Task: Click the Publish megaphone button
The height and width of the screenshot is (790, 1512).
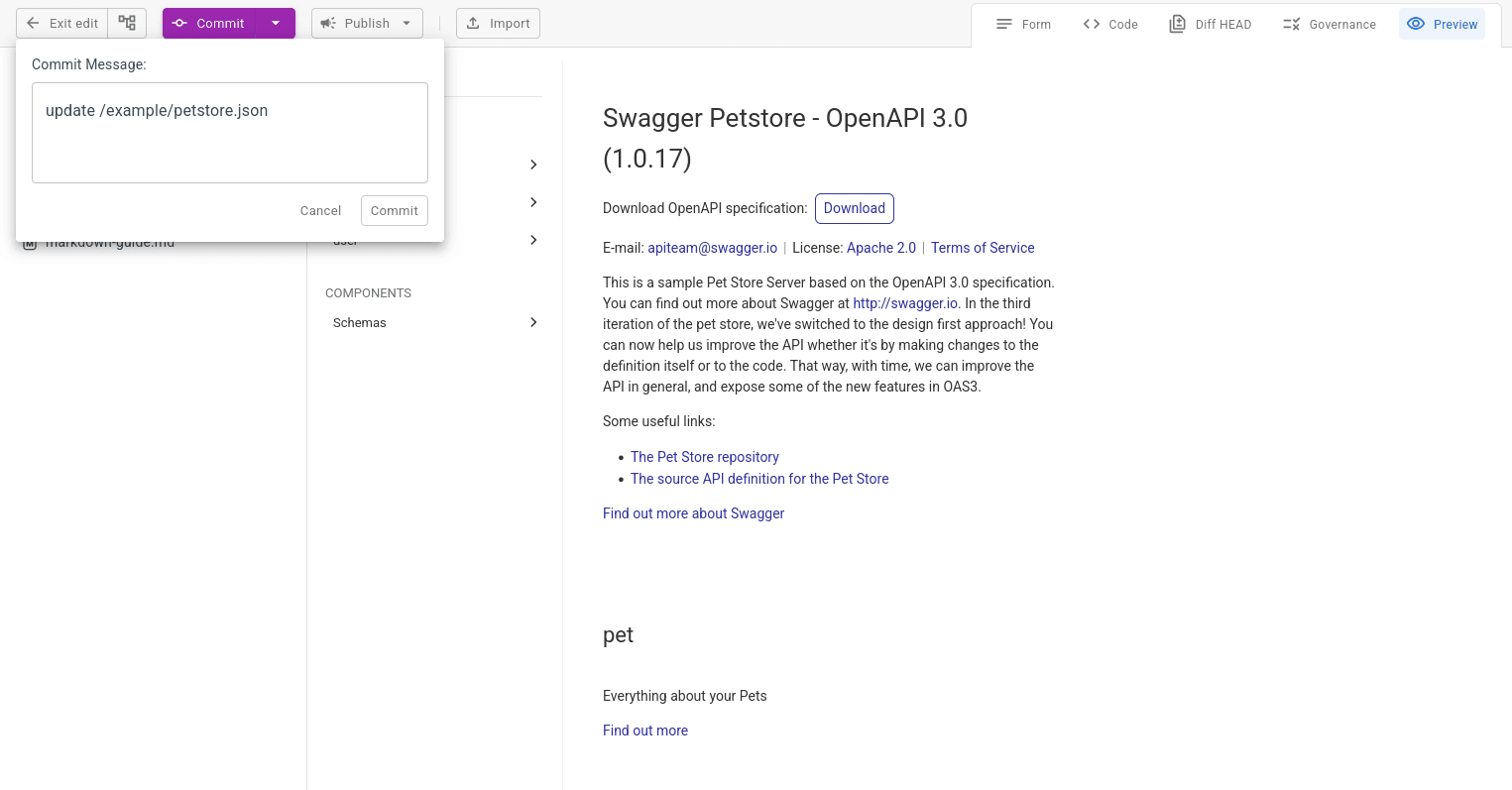Action: point(355,23)
